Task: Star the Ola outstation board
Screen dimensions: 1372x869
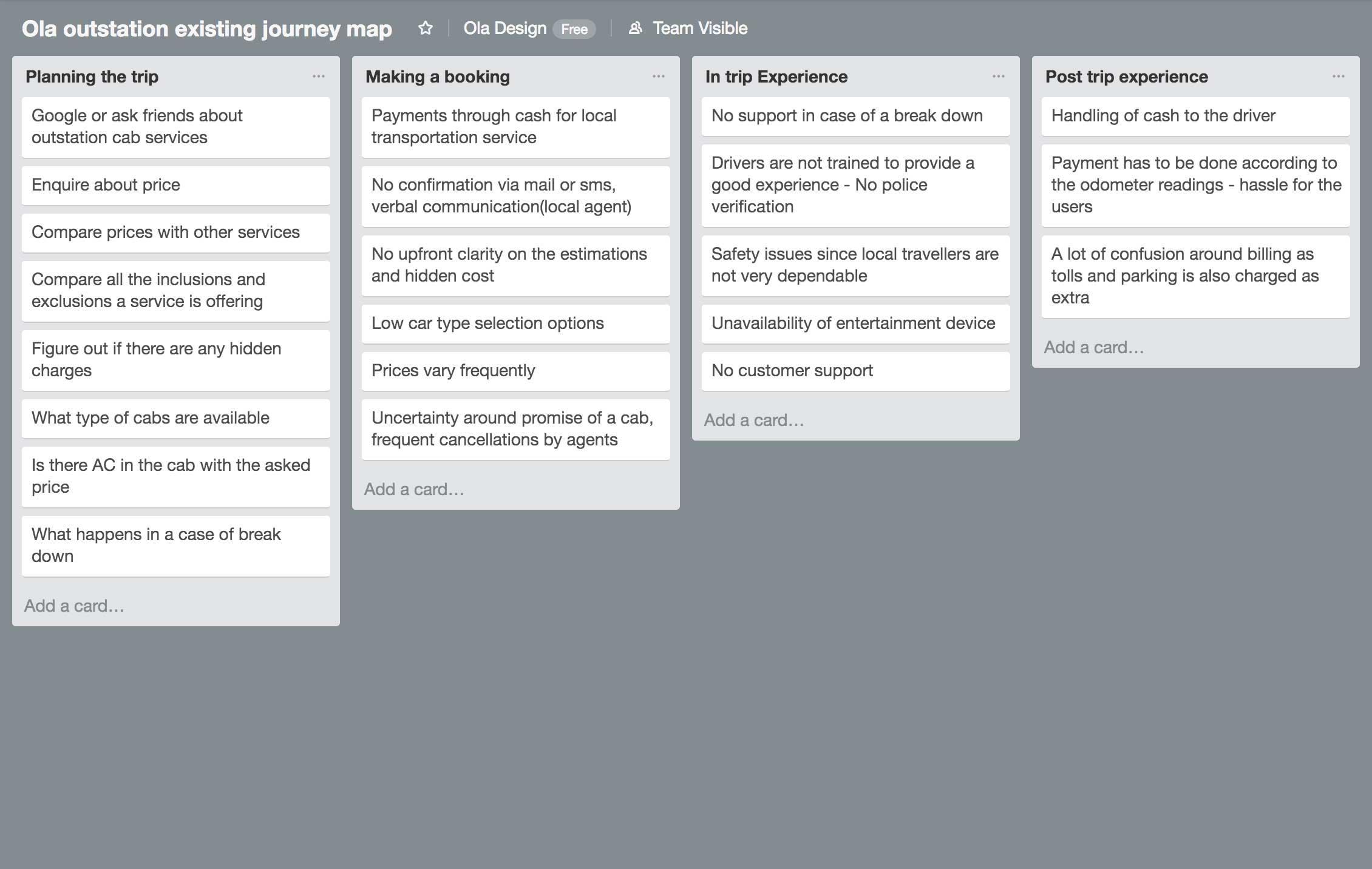Action: (x=426, y=28)
